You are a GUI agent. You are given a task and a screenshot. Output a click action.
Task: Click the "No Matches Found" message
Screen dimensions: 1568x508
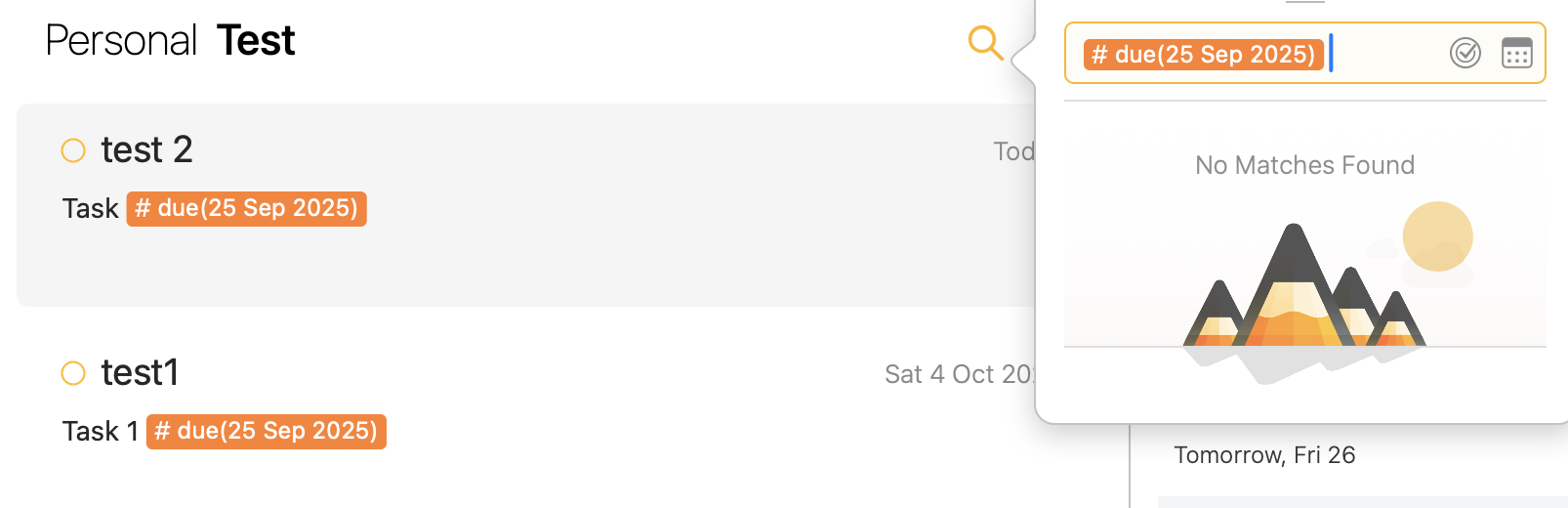point(1304,165)
